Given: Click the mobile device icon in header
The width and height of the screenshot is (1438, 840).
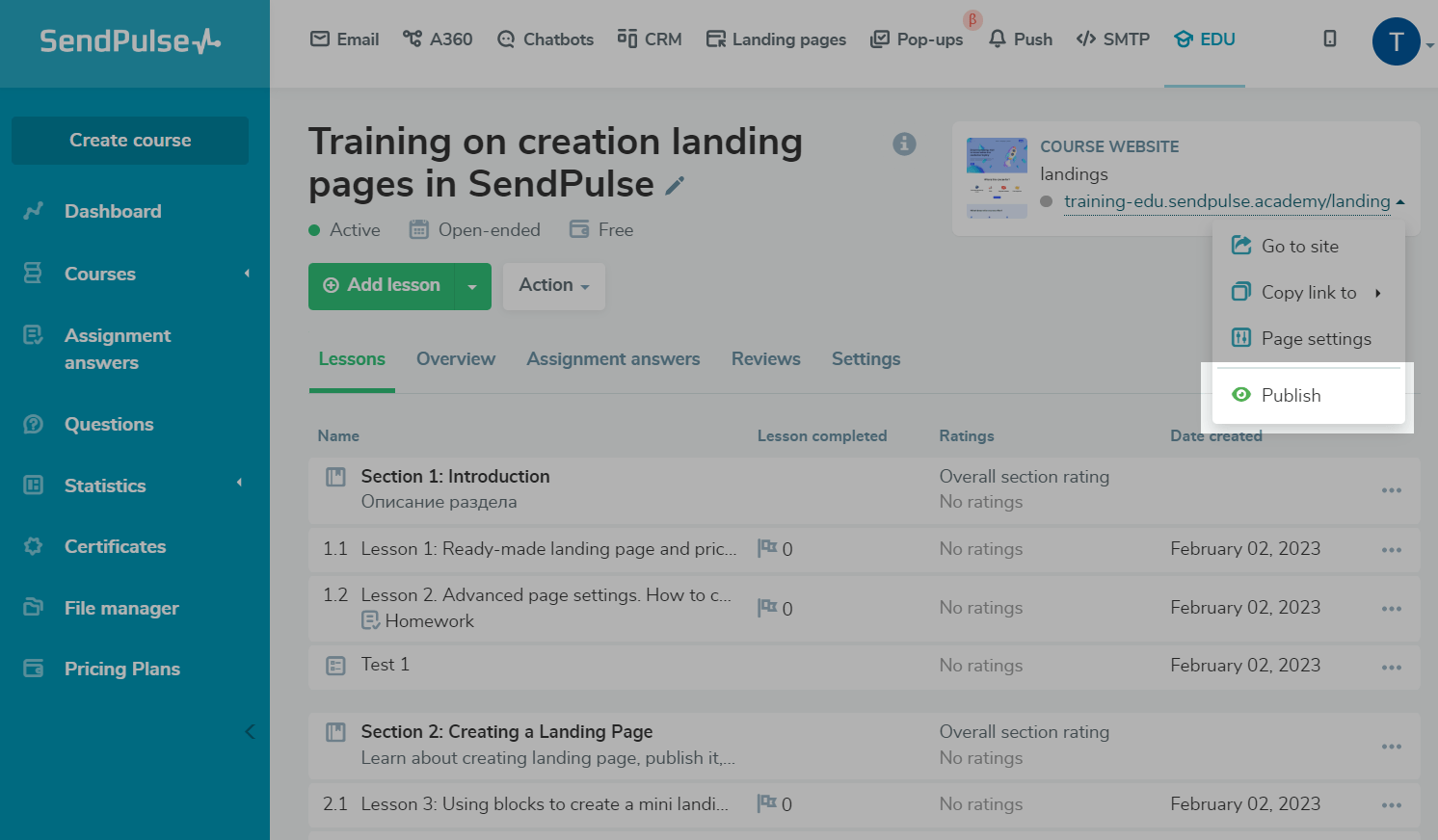Looking at the screenshot, I should [1330, 39].
